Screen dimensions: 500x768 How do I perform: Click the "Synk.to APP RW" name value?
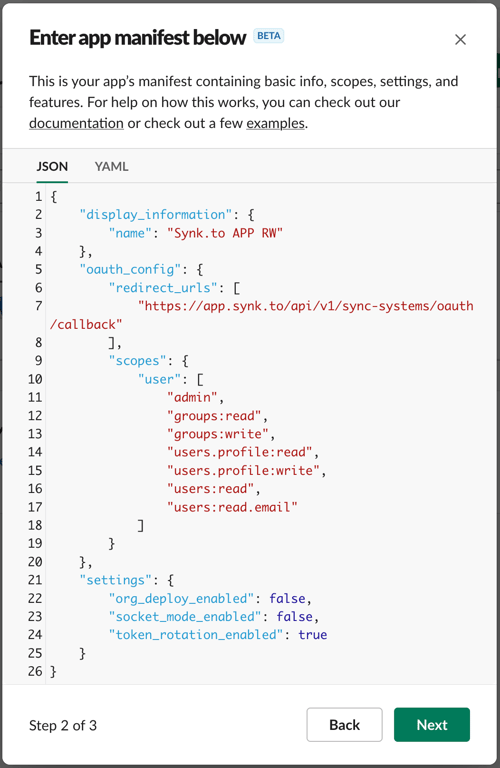tap(225, 233)
